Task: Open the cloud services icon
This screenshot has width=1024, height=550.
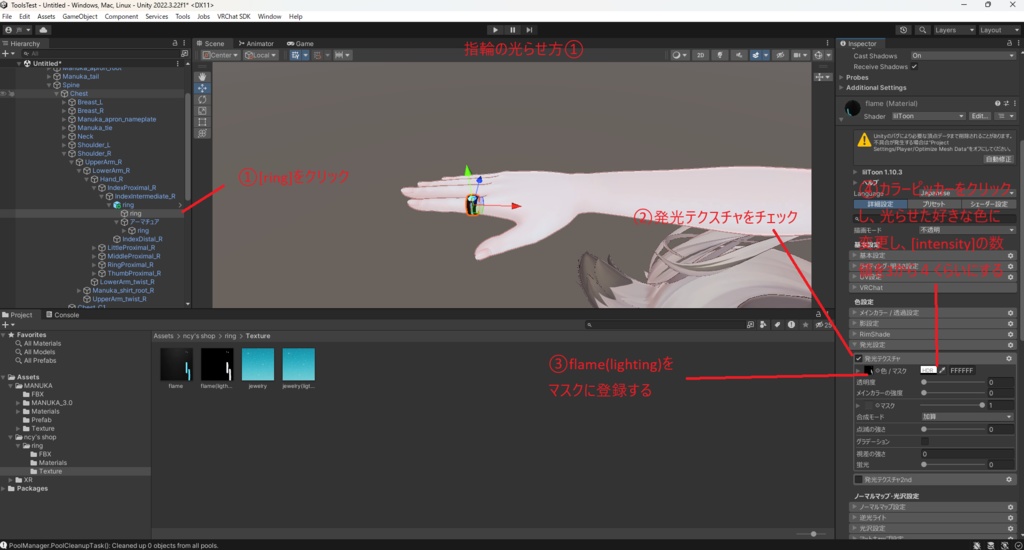Action: click(x=43, y=30)
